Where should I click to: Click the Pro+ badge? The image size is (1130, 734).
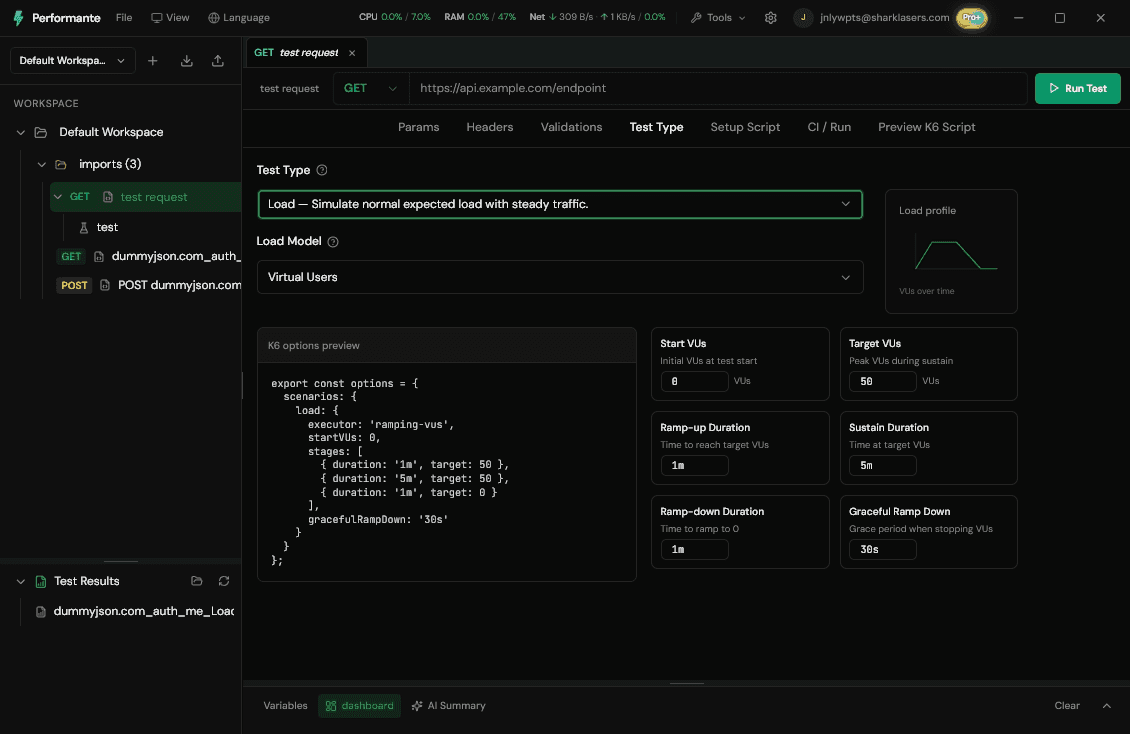point(971,17)
